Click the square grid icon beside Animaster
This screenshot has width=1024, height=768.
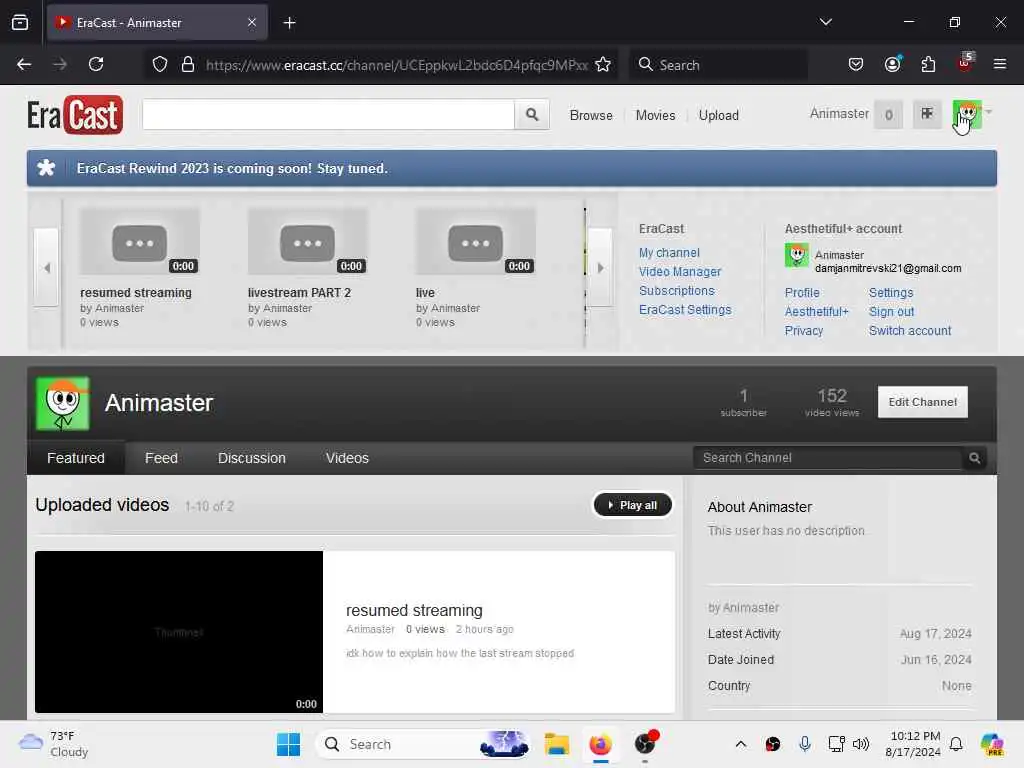[x=927, y=114]
